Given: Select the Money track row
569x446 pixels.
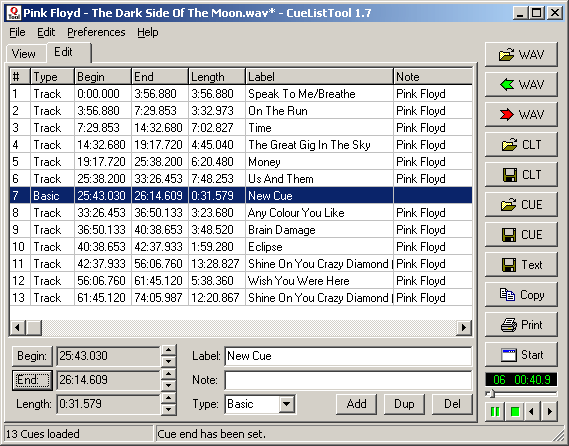Looking at the screenshot, I should 241,161.
